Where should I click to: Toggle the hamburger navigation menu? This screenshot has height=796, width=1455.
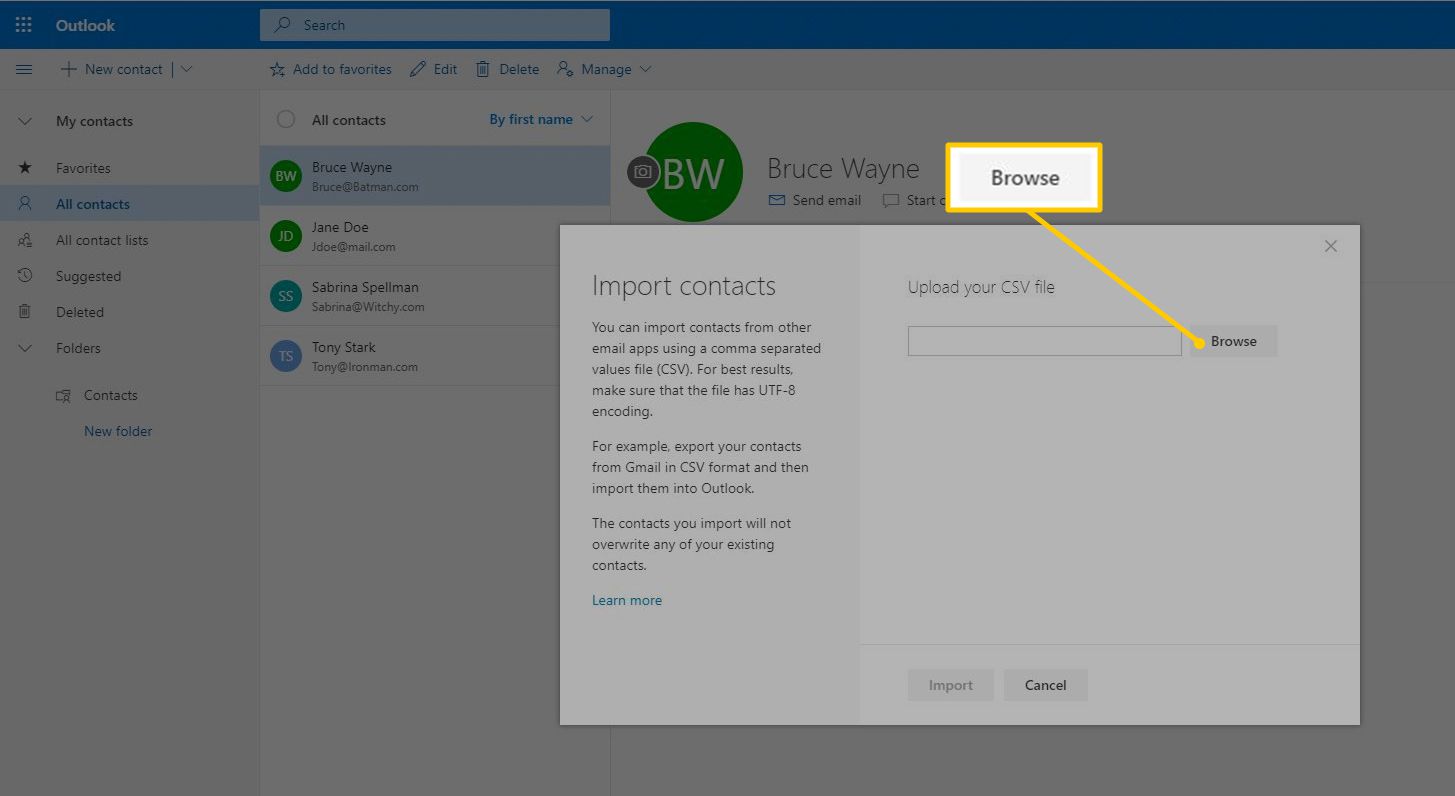coord(25,69)
